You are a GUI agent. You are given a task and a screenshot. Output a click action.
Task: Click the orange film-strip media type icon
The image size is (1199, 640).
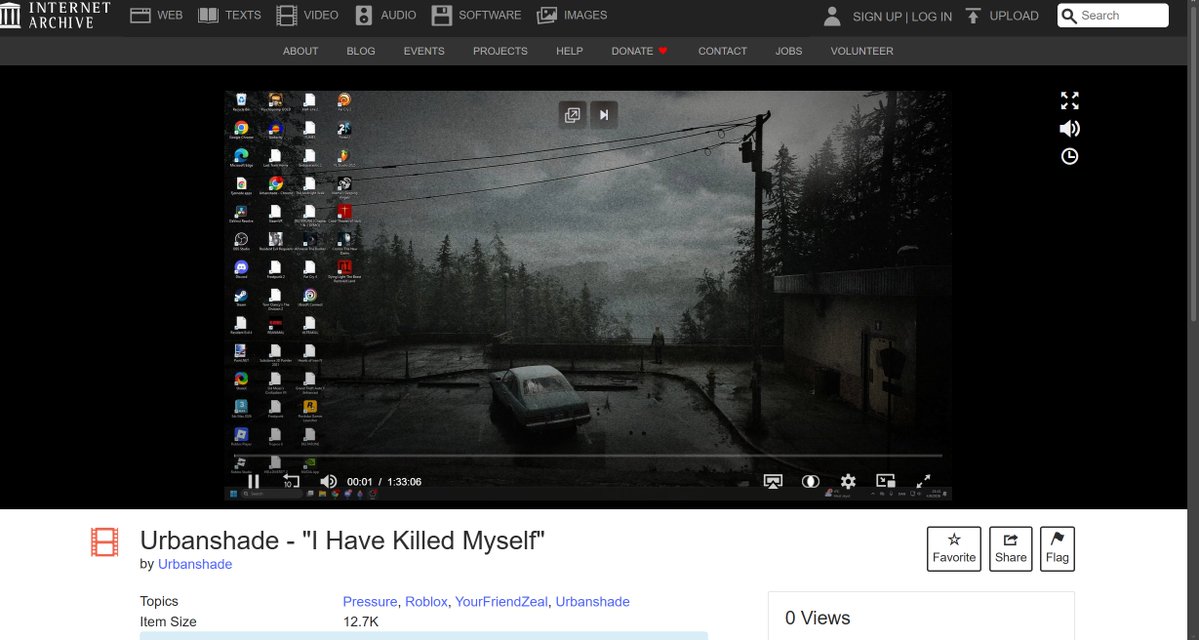105,542
